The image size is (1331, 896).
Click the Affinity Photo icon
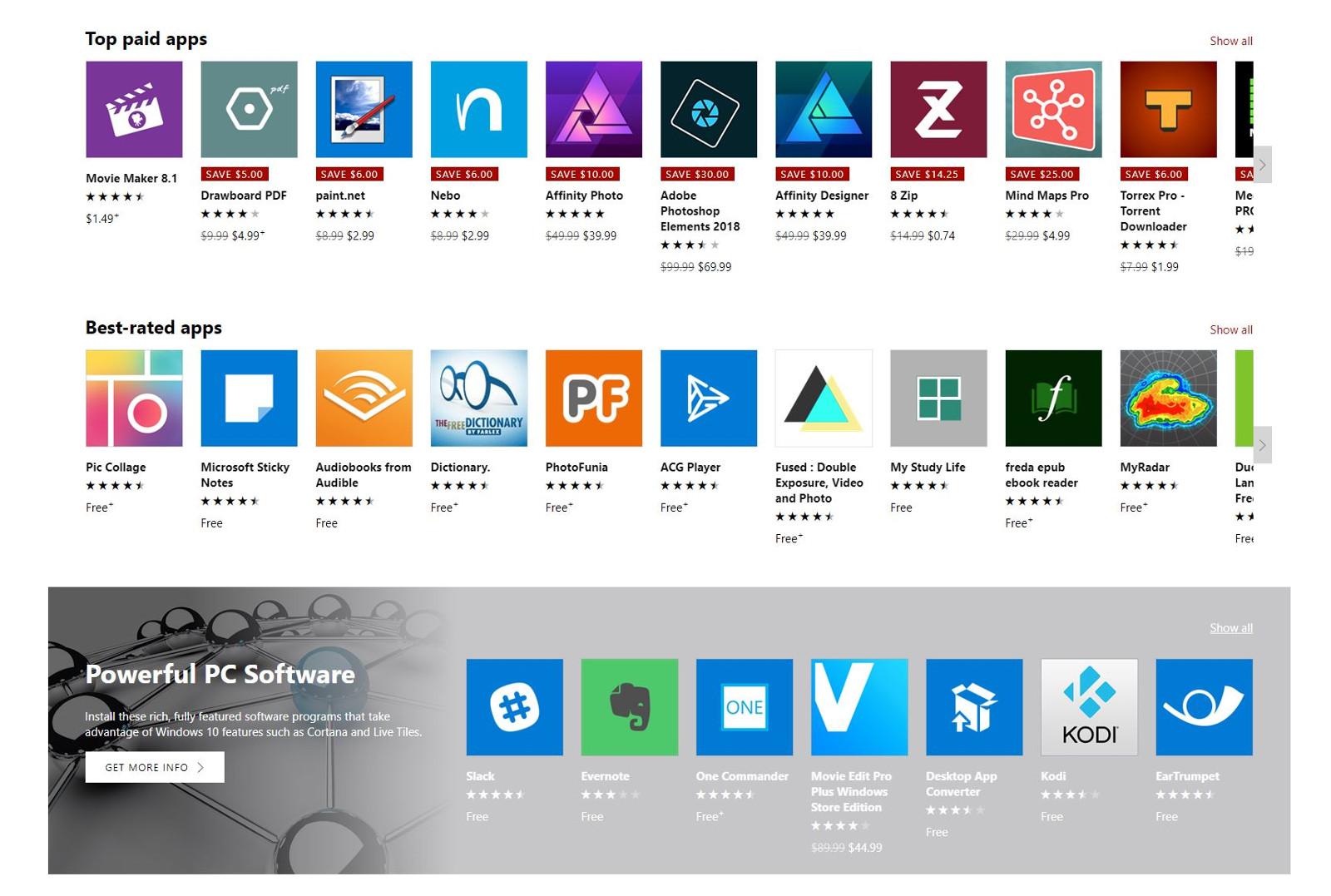(x=593, y=109)
